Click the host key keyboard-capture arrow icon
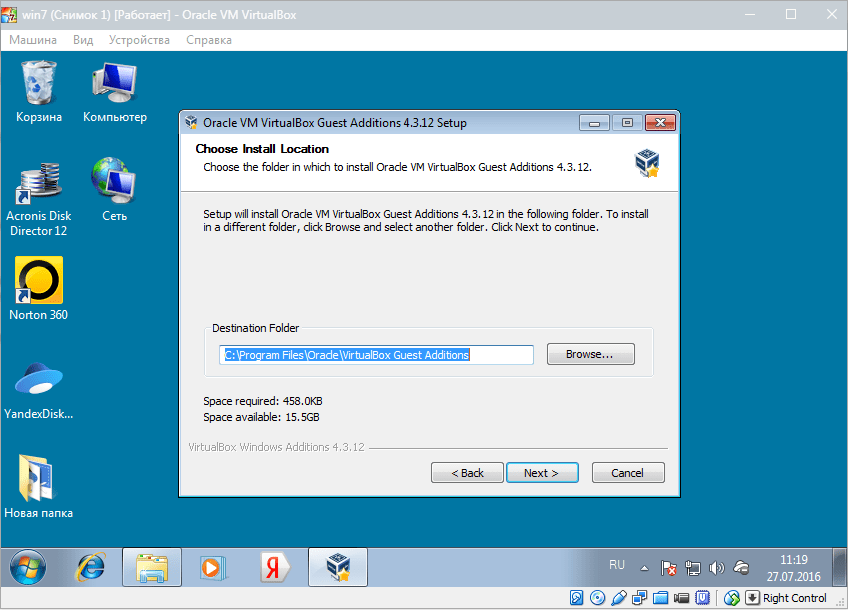The height and width of the screenshot is (610, 848). pyautogui.click(x=752, y=598)
